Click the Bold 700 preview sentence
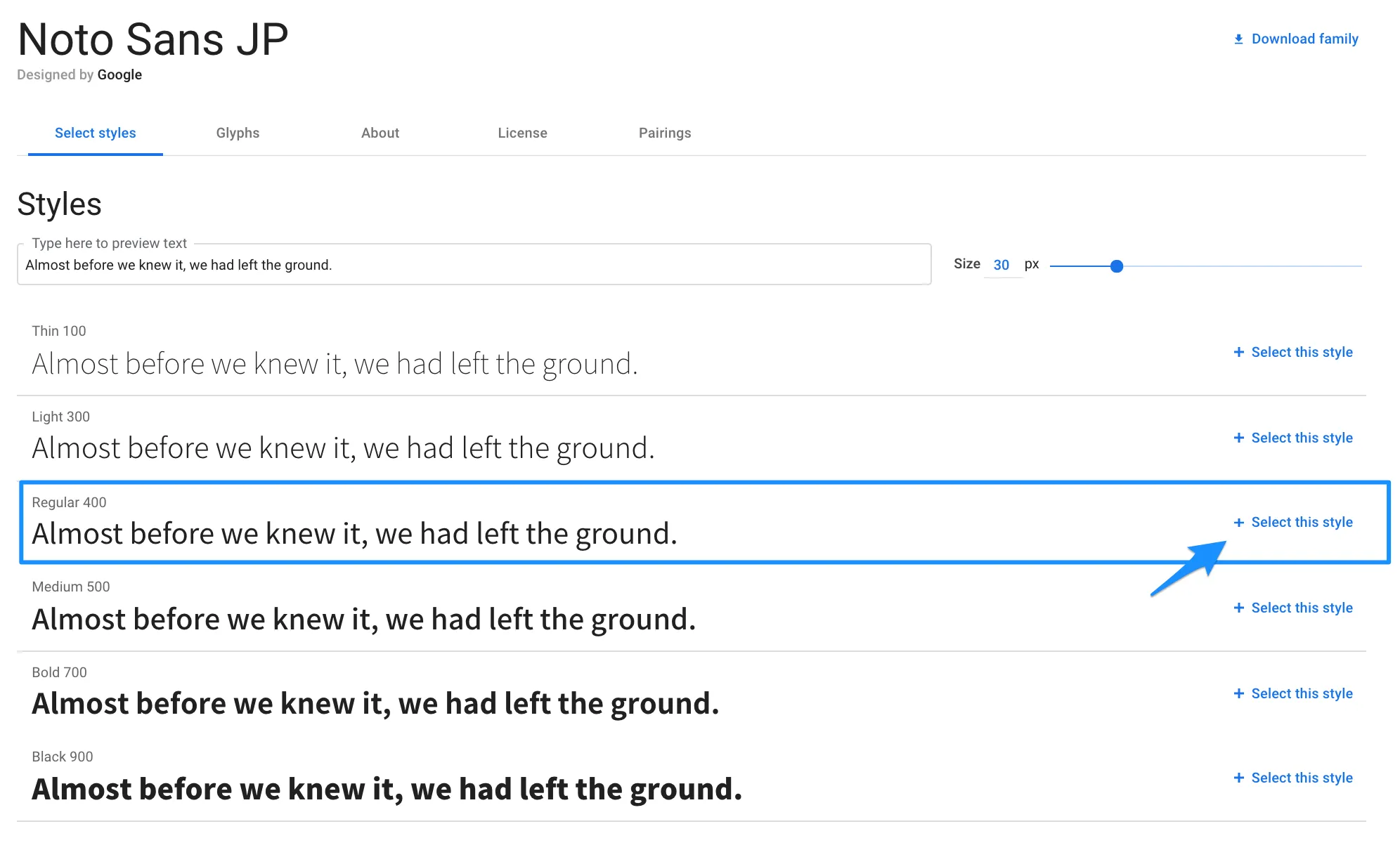This screenshot has width=1400, height=850. (x=375, y=704)
